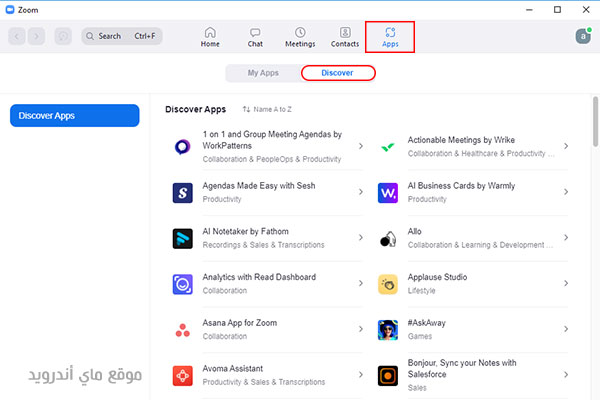Image resolution: width=600 pixels, height=400 pixels.
Task: Open AI Business Cards by Warmly title
Action: tap(461, 186)
